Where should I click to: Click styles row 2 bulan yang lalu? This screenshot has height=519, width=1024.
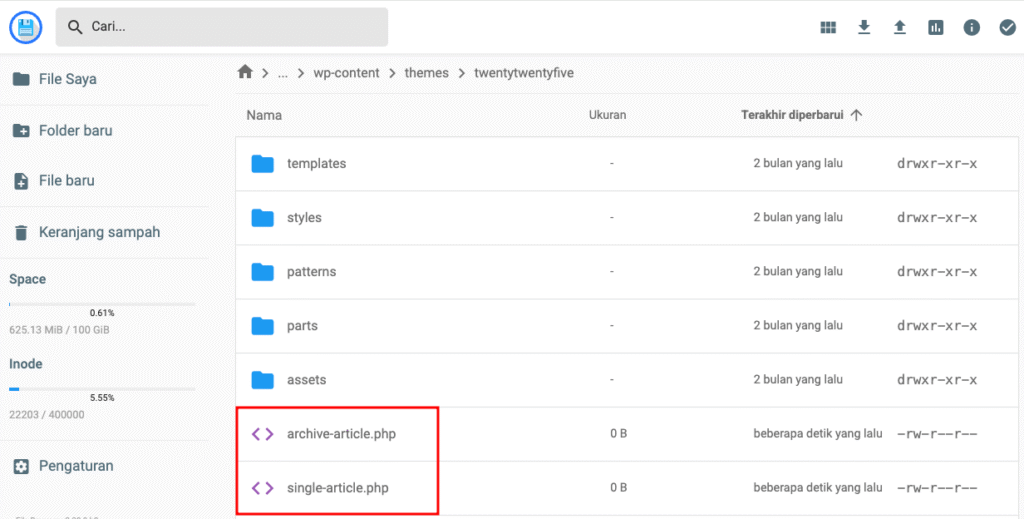pos(798,217)
